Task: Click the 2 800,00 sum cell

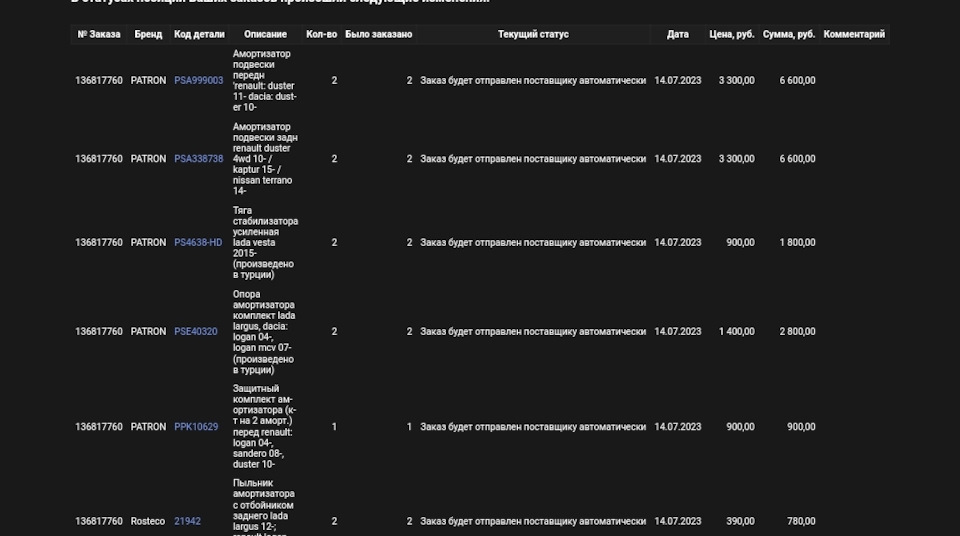Action: click(797, 331)
